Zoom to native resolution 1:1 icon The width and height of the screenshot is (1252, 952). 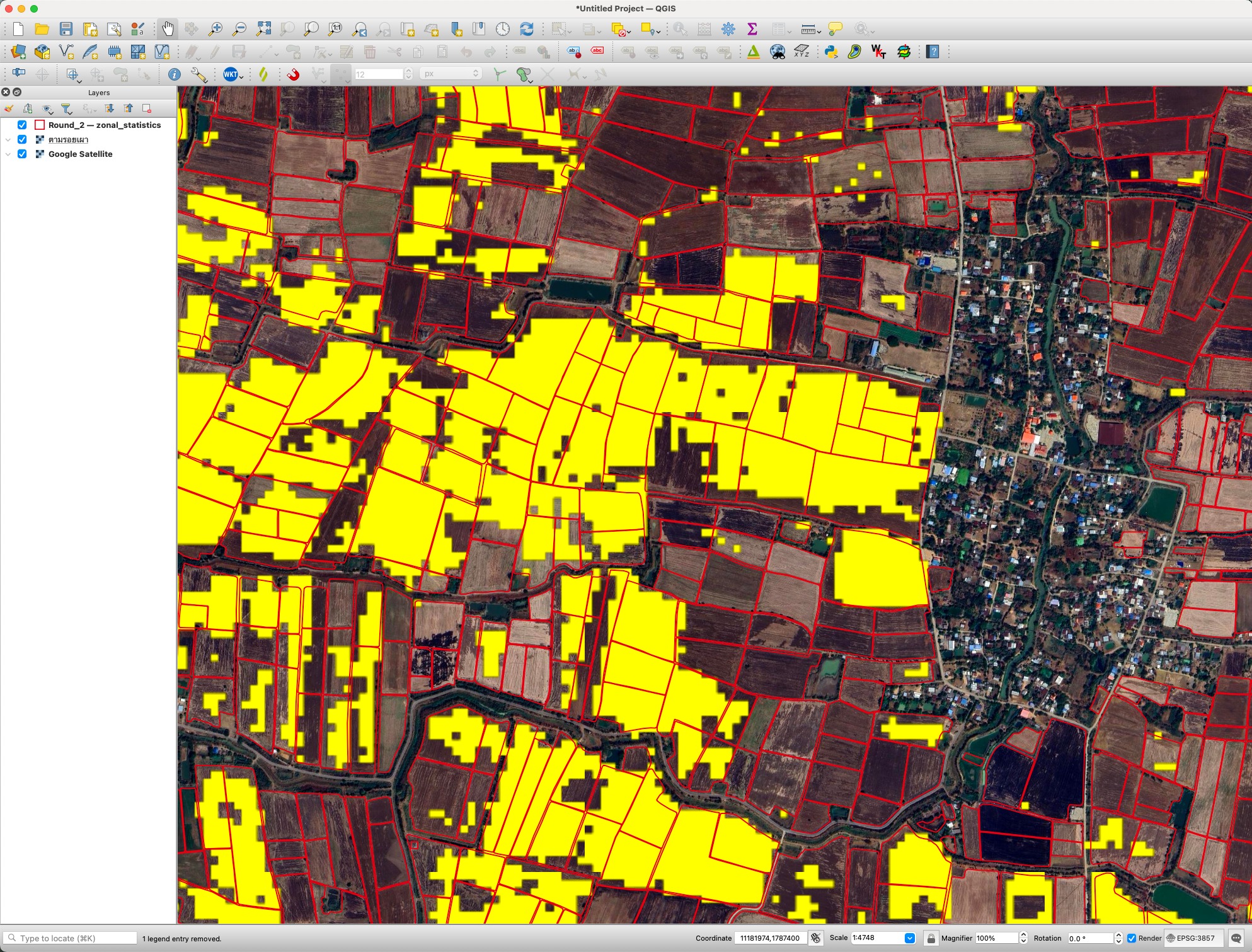(x=335, y=29)
